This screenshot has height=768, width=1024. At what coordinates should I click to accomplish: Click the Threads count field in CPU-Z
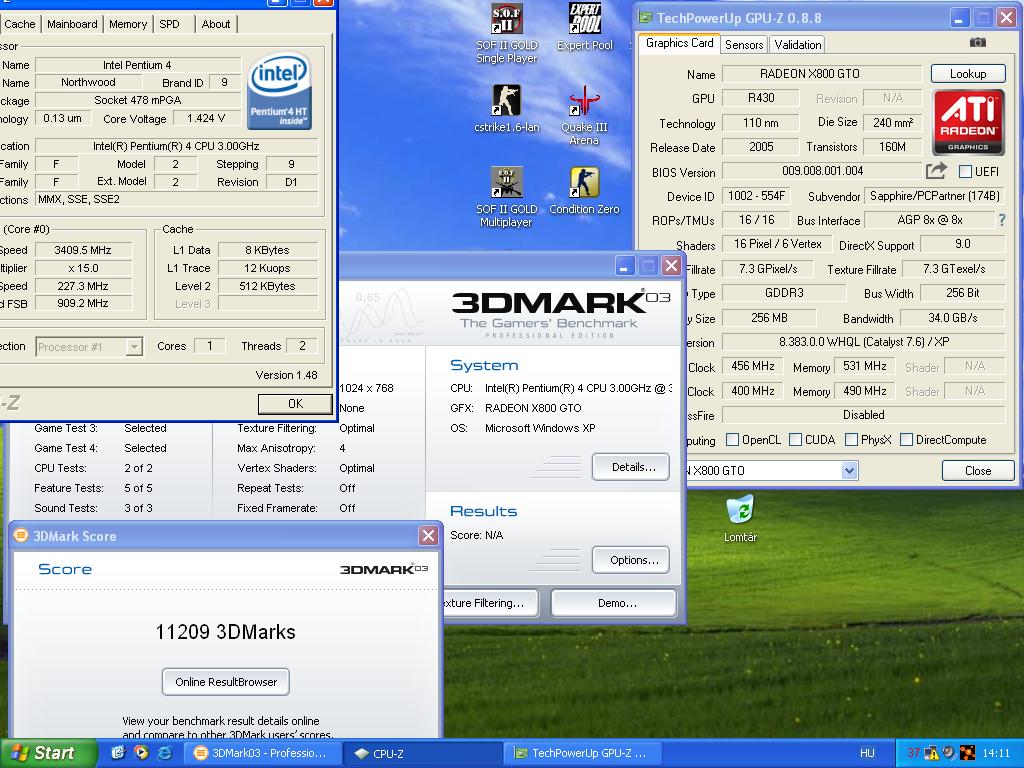(x=302, y=346)
